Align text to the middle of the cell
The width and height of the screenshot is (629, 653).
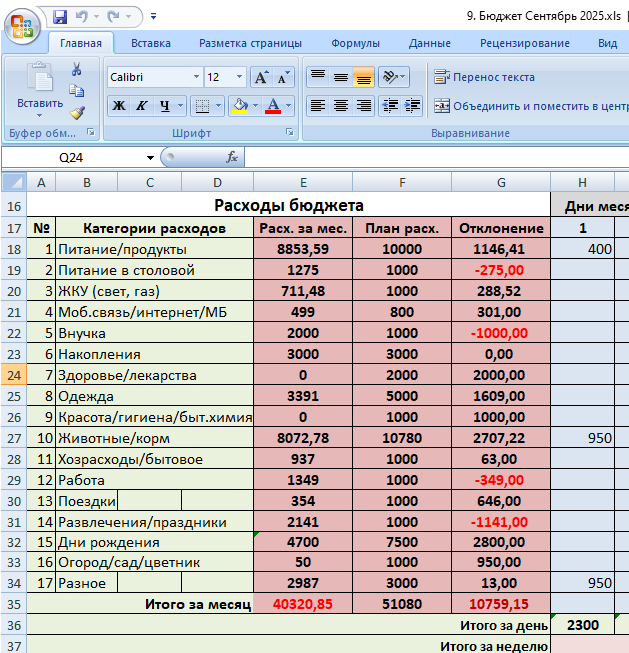point(341,77)
